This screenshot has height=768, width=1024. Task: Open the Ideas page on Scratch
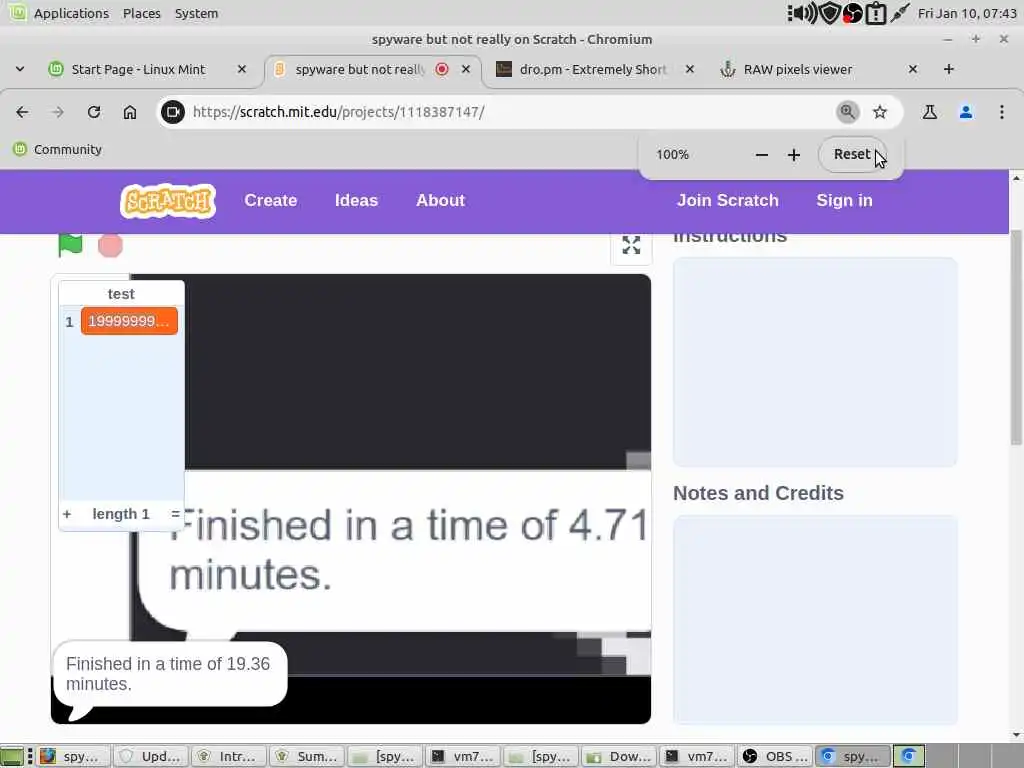[x=356, y=200]
